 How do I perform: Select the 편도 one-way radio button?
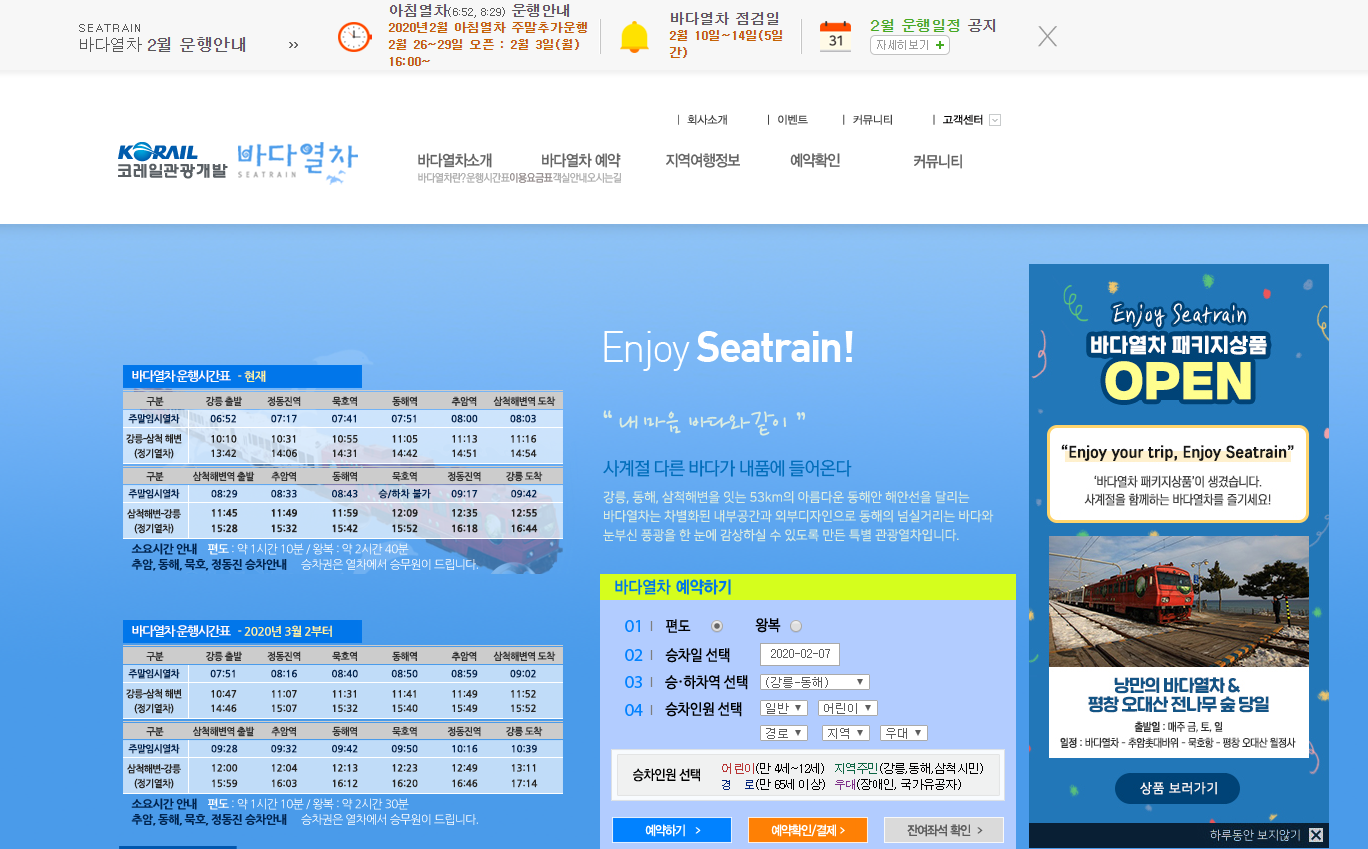point(717,626)
